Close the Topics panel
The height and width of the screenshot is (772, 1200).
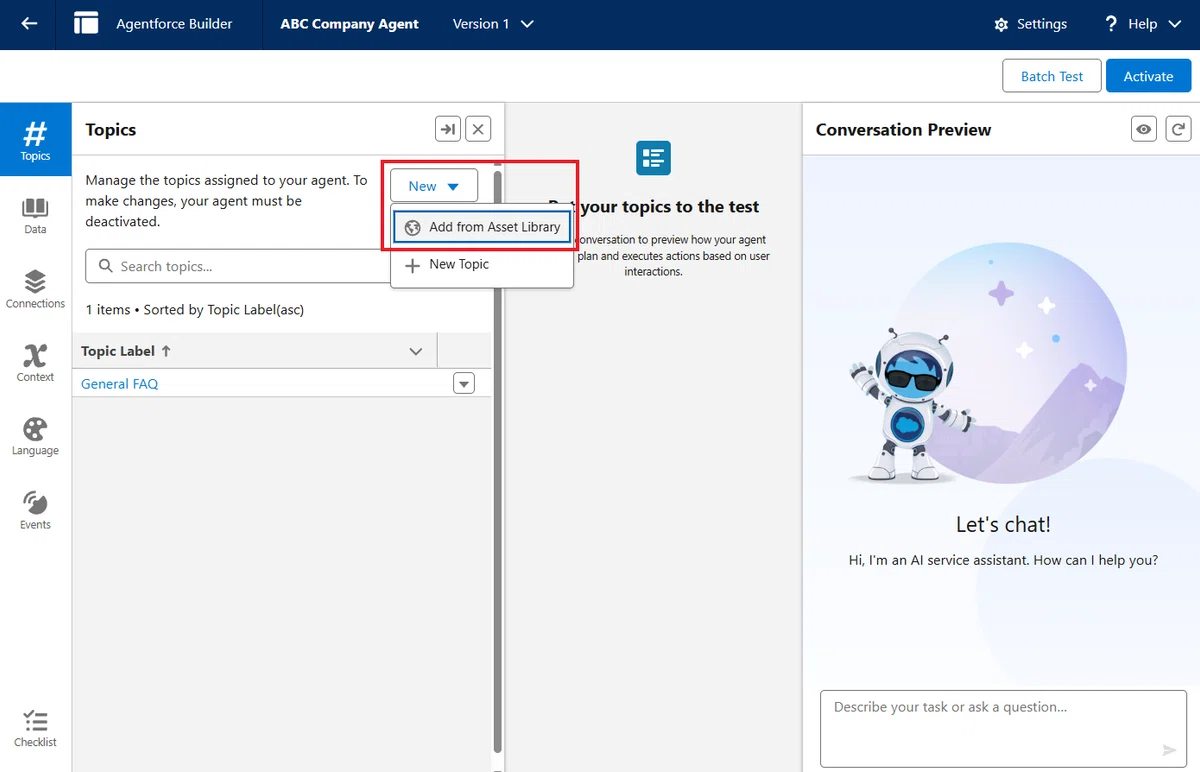tap(479, 129)
